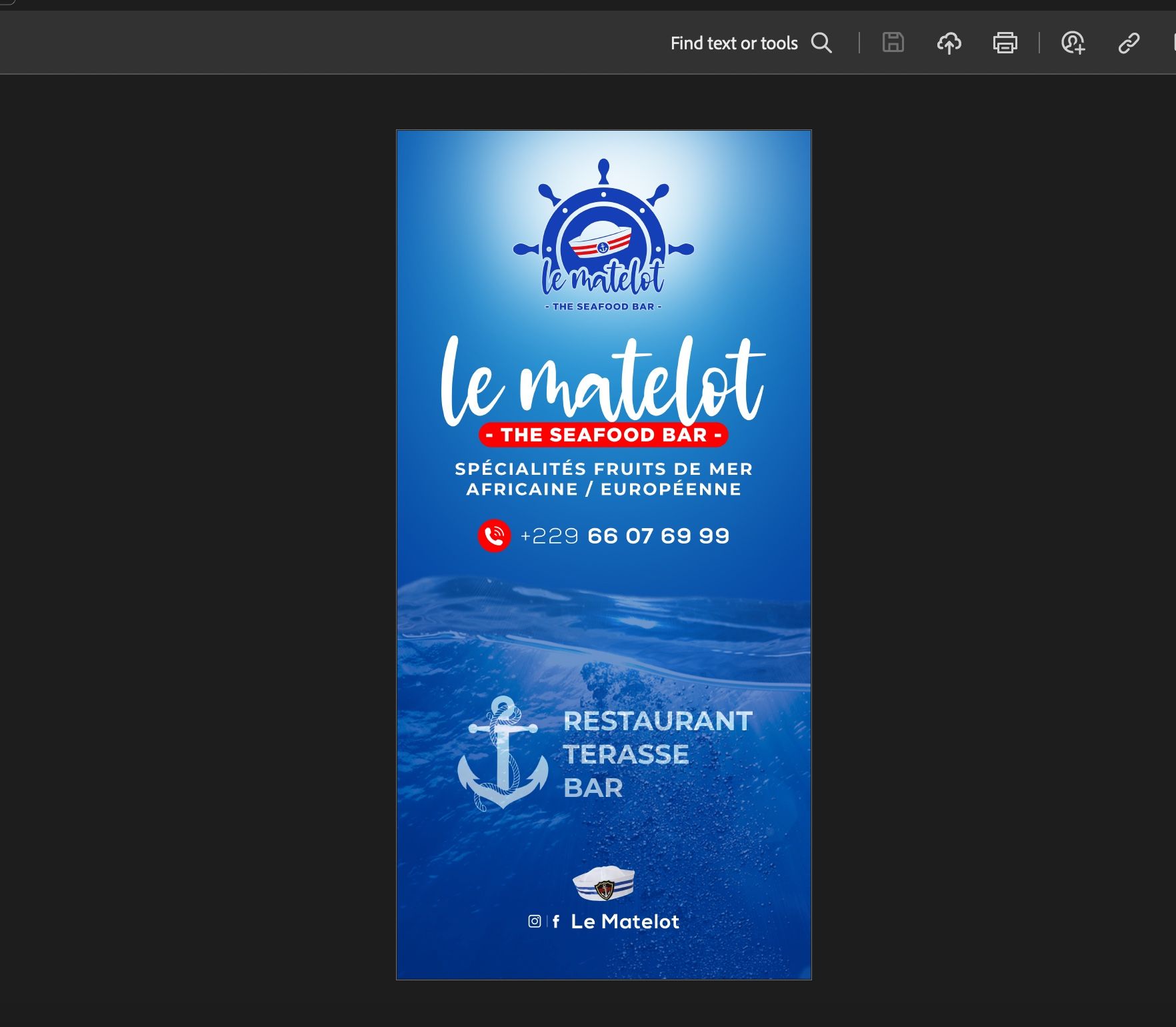Image resolution: width=1176 pixels, height=1027 pixels.
Task: Click the Le Matelot social handle text
Action: coord(625,922)
